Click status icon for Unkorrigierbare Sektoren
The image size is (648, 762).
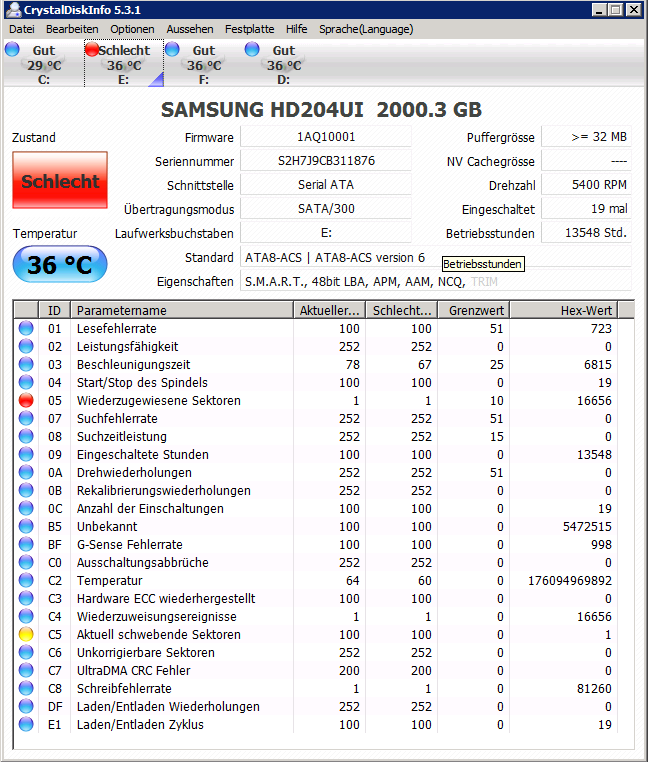pos(26,652)
